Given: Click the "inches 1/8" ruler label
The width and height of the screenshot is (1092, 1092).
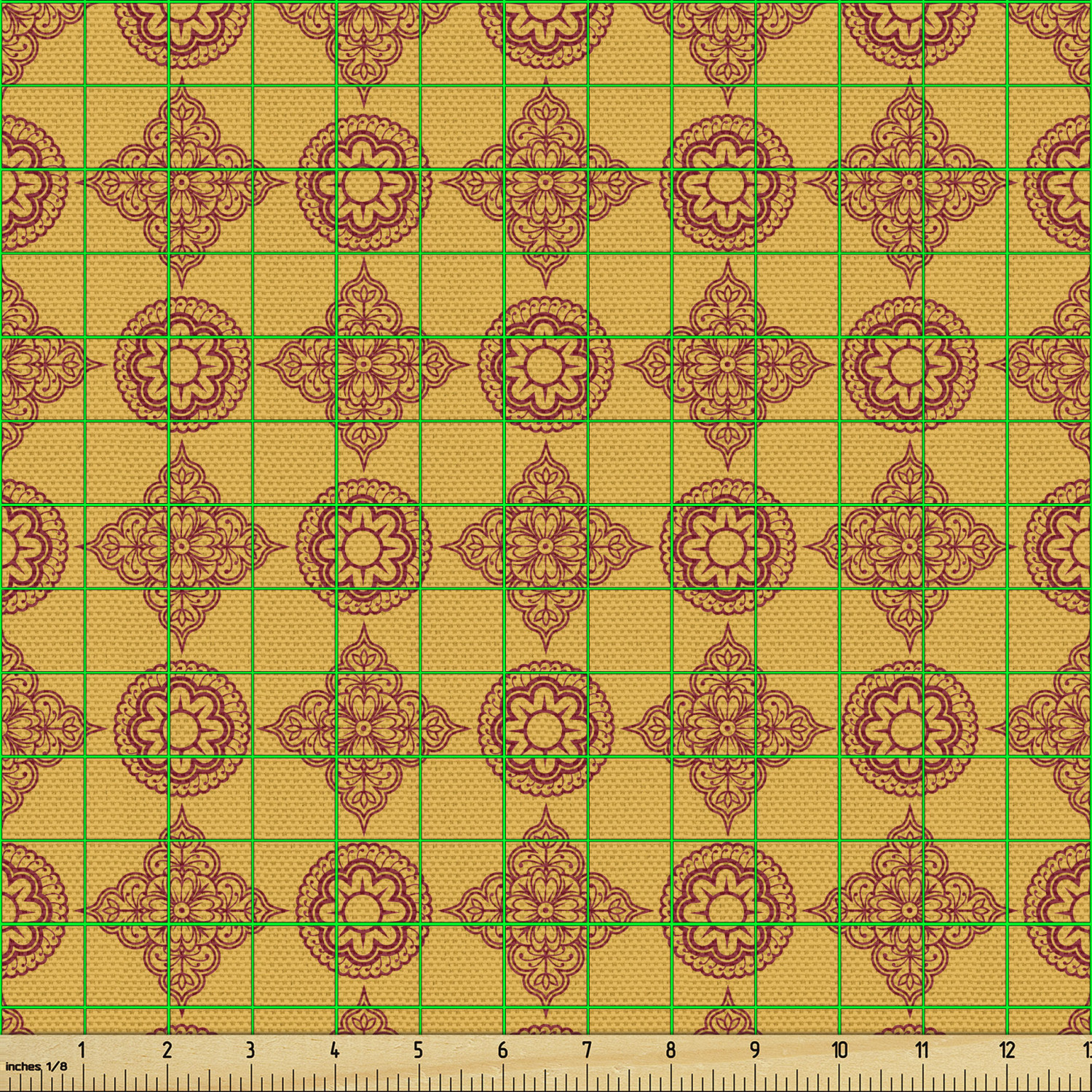Looking at the screenshot, I should pos(36,1066).
